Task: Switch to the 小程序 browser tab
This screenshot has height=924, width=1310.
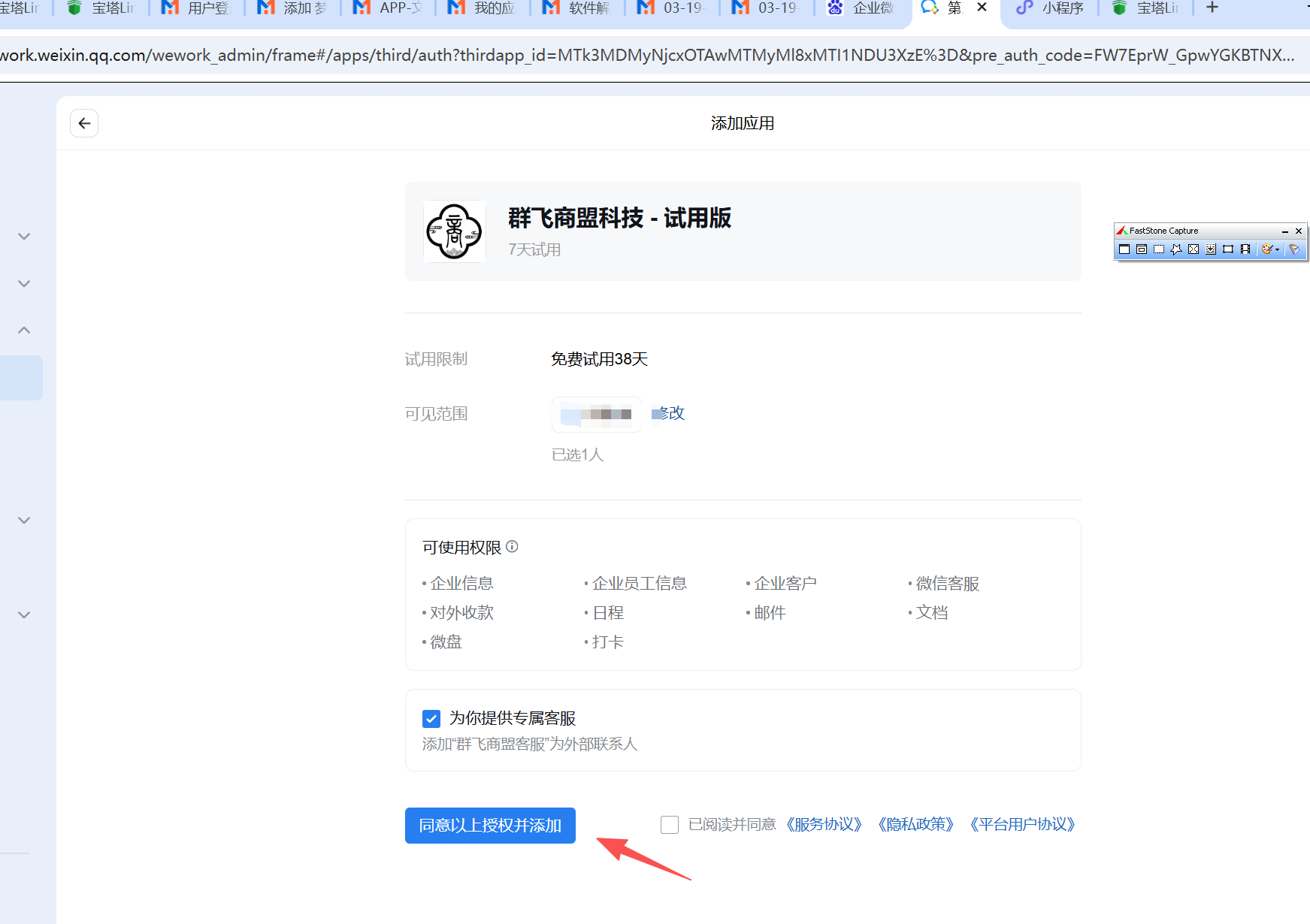Action: [x=1051, y=8]
